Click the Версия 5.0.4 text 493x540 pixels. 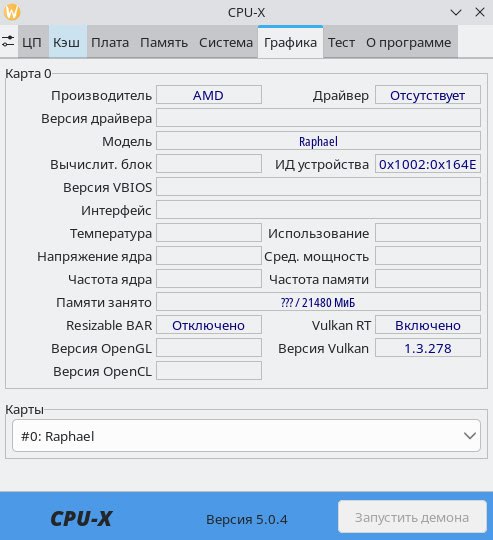coord(246,519)
